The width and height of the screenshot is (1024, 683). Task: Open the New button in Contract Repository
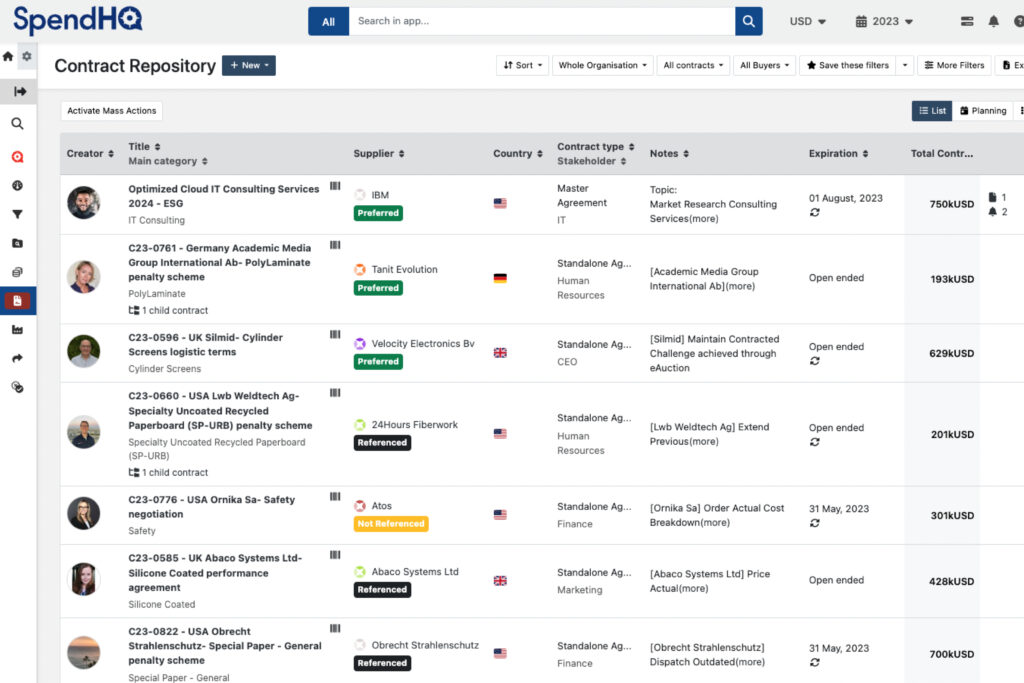pyautogui.click(x=248, y=65)
